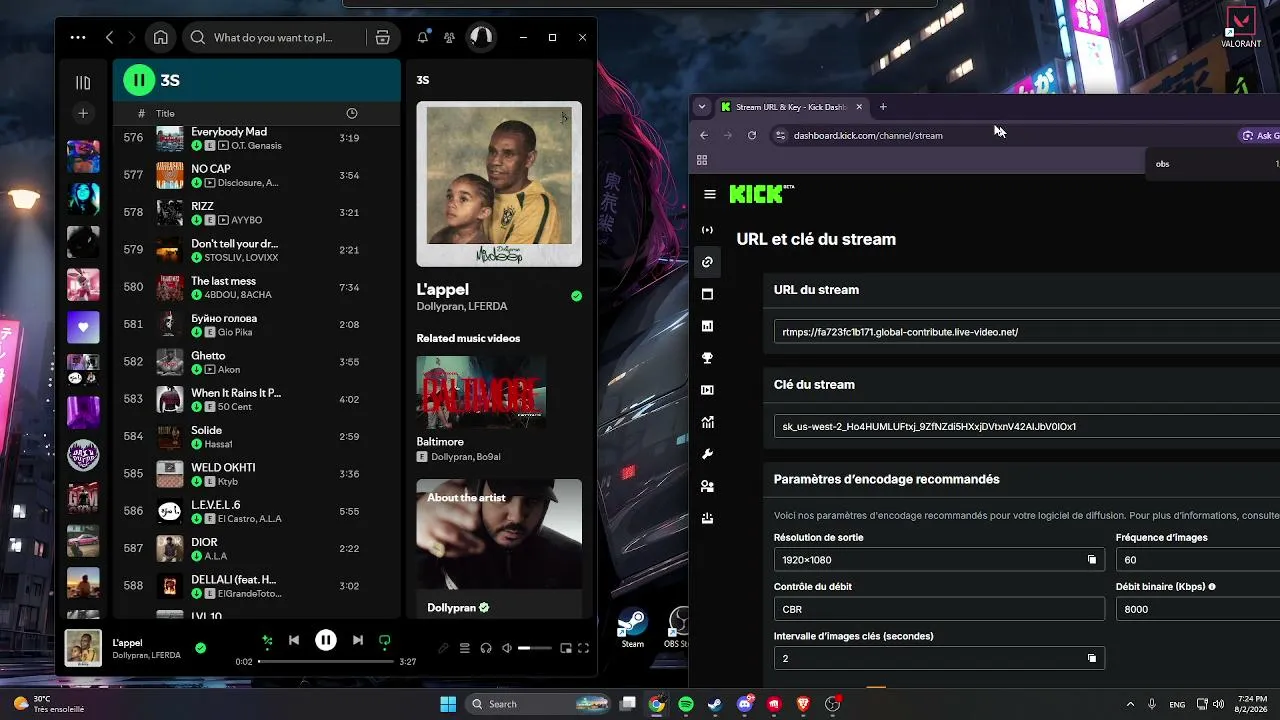
Task: Toggle Smart Shuffle in Spotify player
Action: tap(267, 641)
